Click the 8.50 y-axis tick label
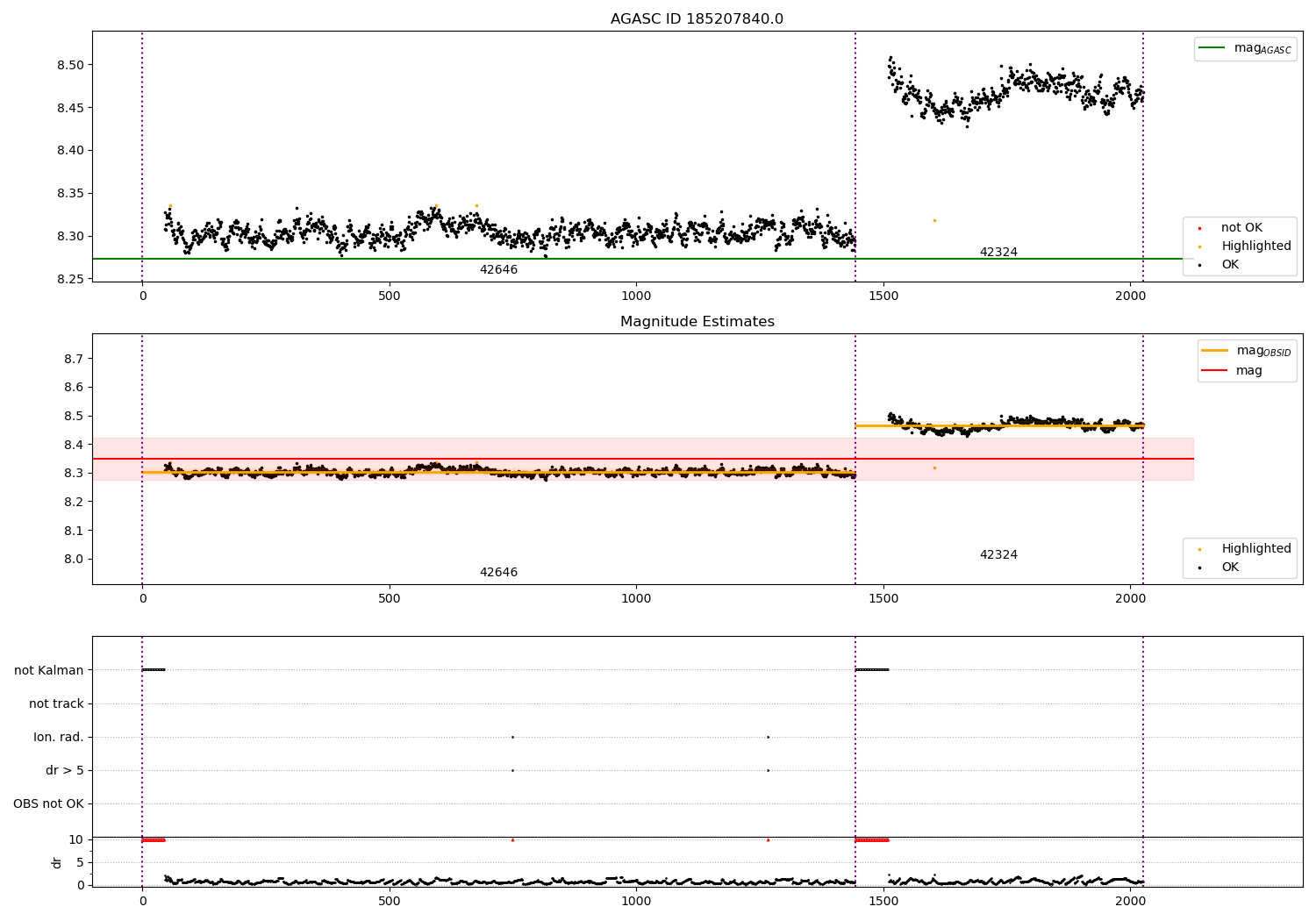The image size is (1316, 921). coord(70,66)
